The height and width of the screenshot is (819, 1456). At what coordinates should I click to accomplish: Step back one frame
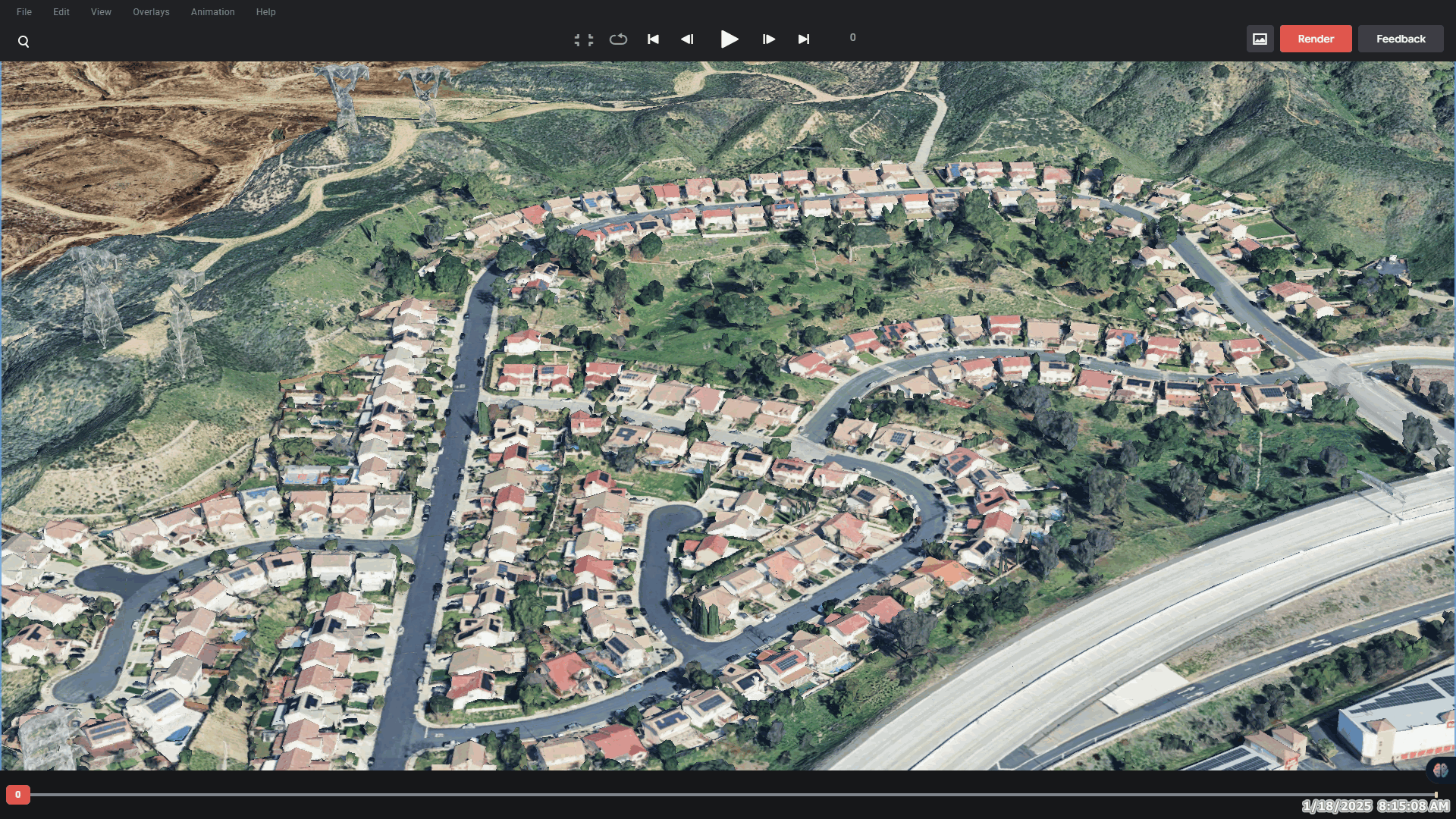tap(688, 39)
